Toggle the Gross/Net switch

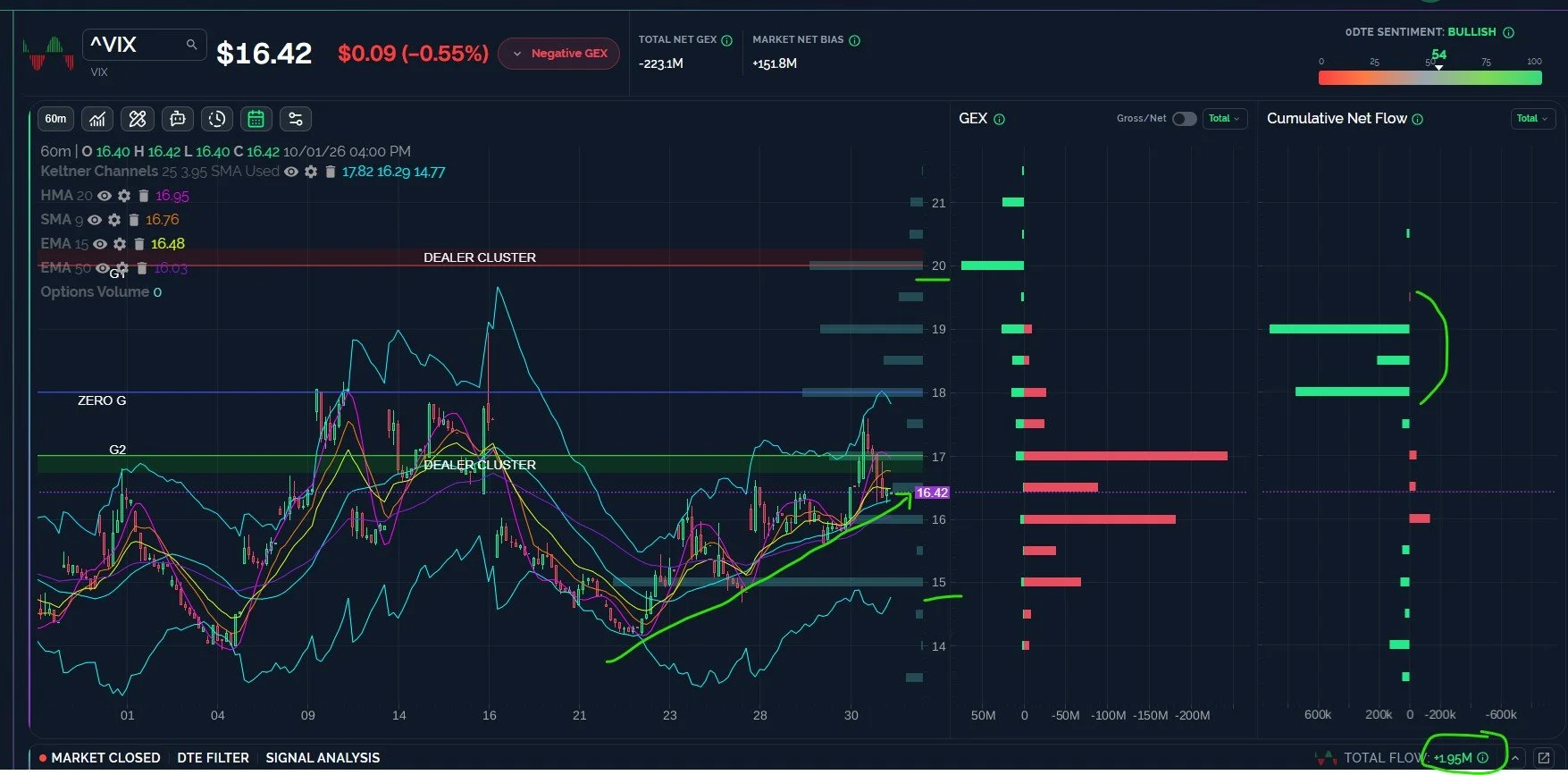(1184, 119)
